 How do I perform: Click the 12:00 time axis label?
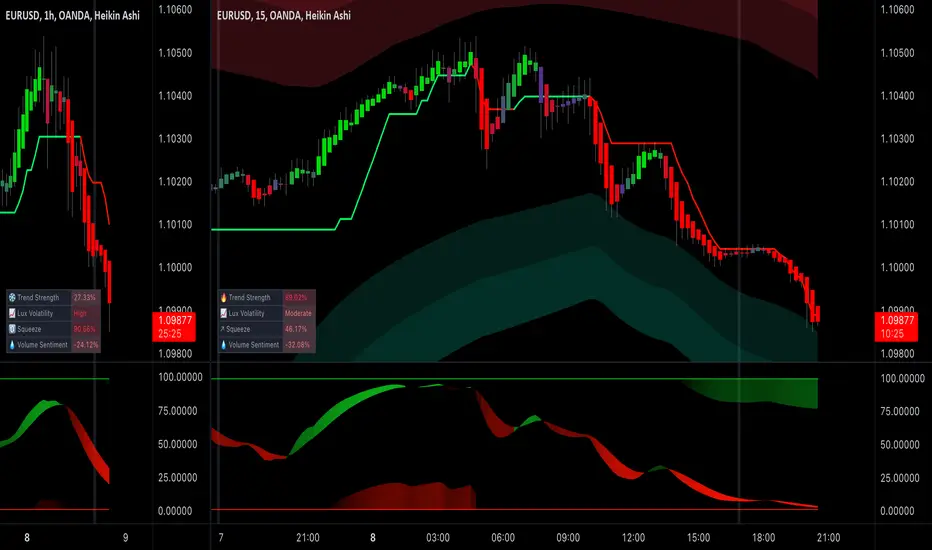click(633, 538)
